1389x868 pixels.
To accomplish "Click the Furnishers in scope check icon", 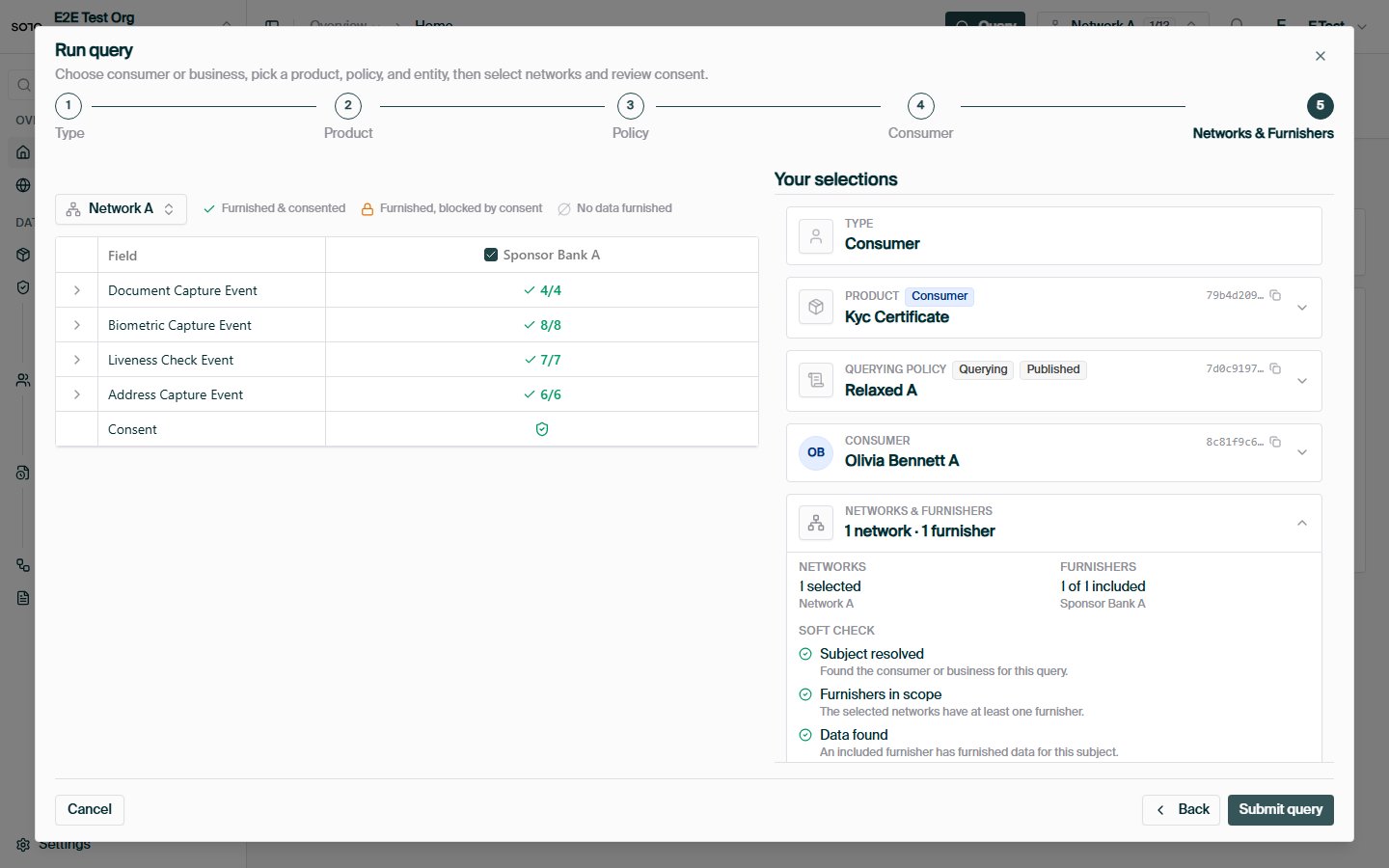I will click(805, 694).
